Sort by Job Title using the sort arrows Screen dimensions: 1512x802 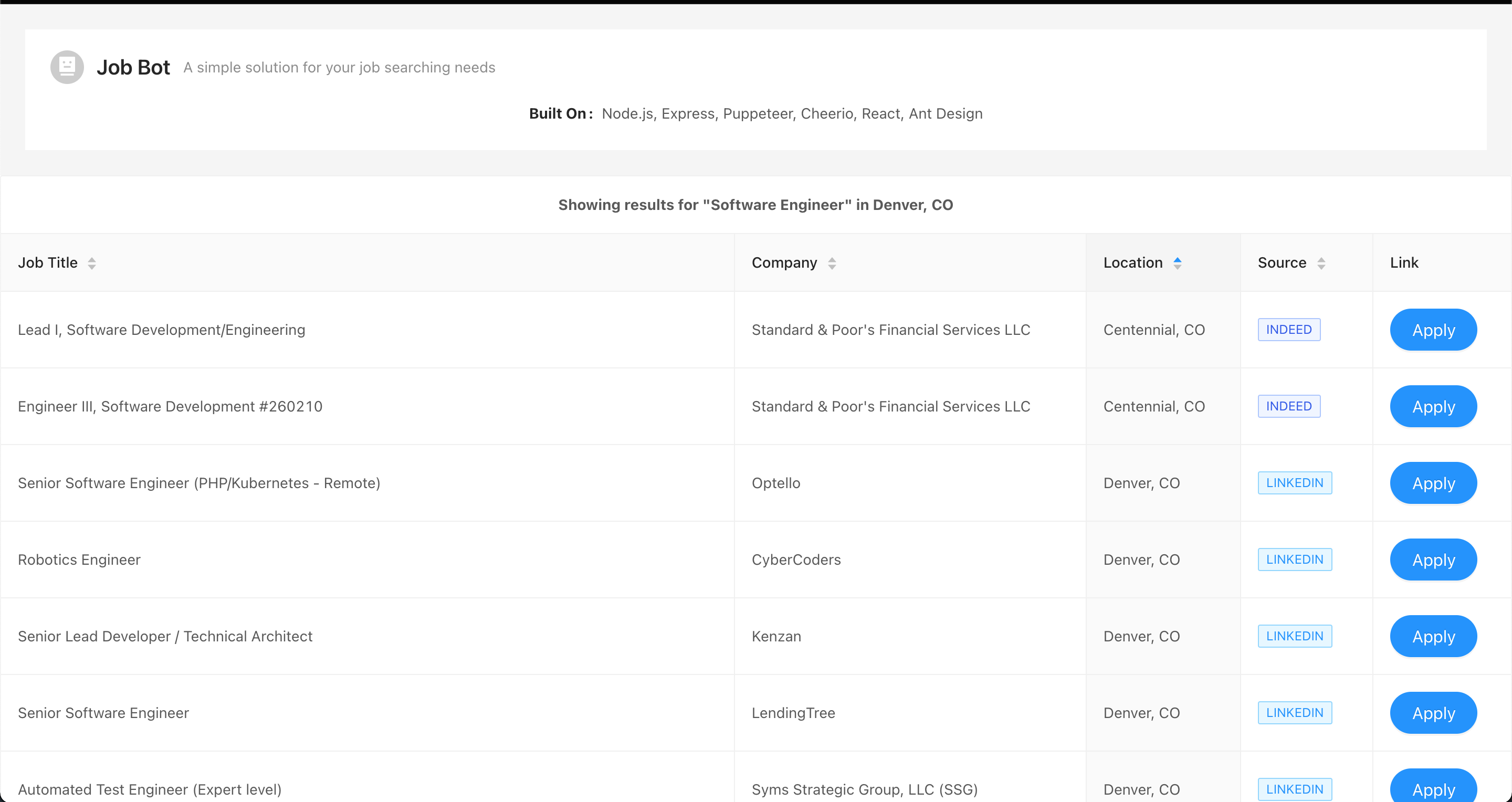(x=92, y=263)
